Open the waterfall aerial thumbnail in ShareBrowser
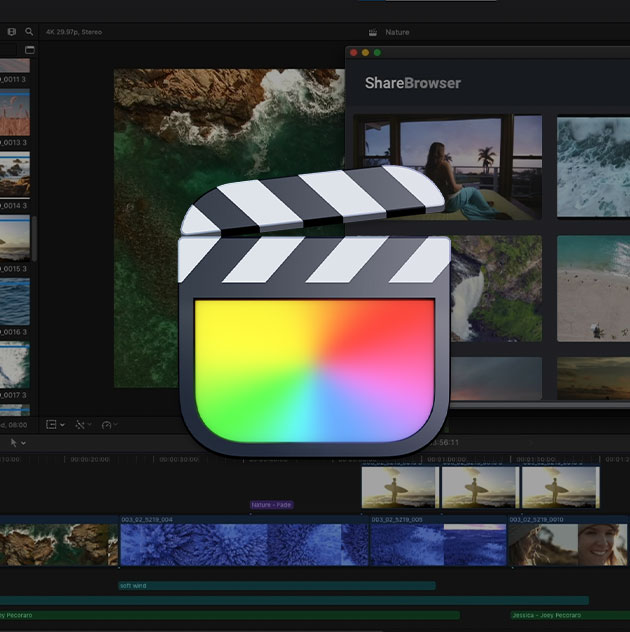630x632 pixels. coord(496,289)
